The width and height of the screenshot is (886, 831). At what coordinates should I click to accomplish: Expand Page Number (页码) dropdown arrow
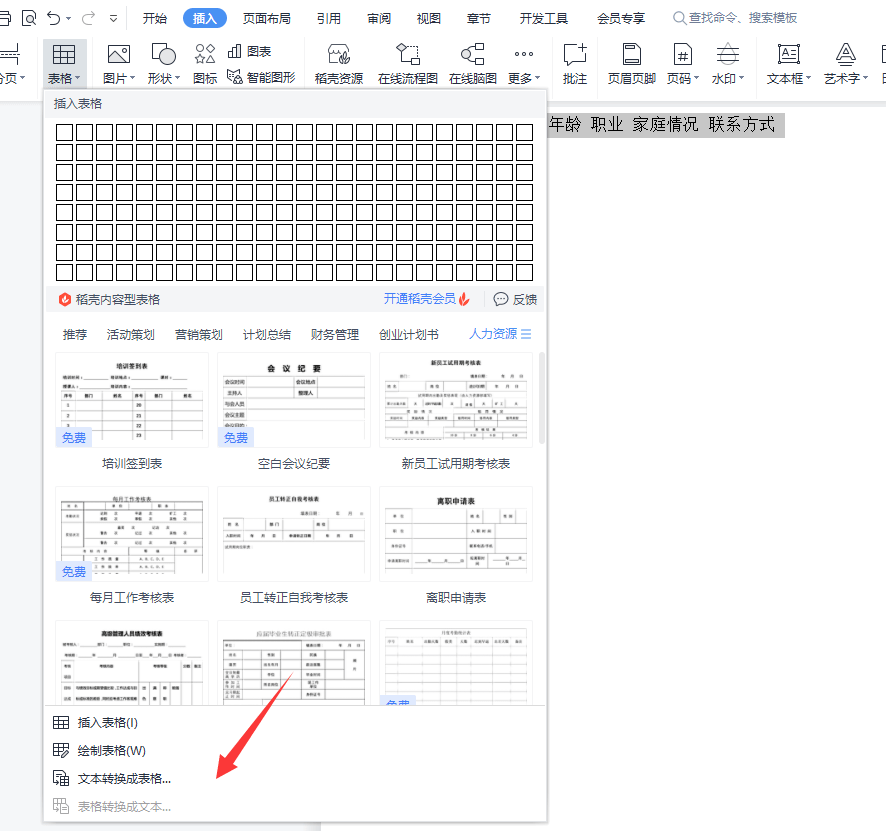pos(696,78)
